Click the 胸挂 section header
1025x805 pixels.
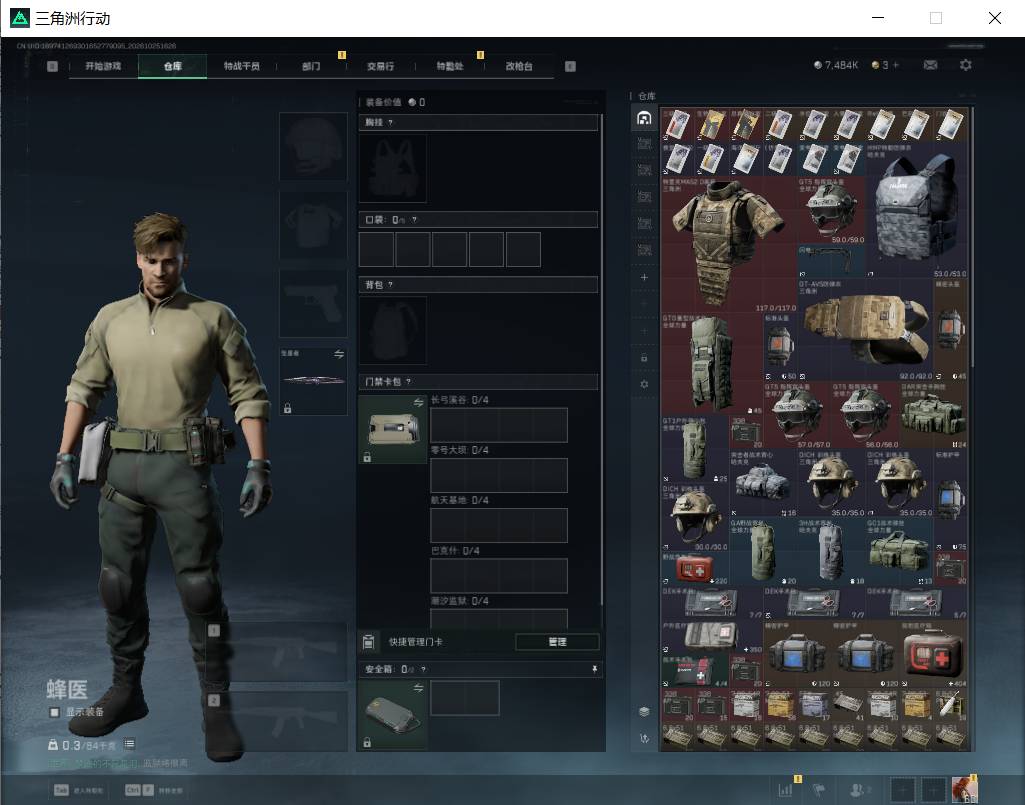pyautogui.click(x=478, y=122)
